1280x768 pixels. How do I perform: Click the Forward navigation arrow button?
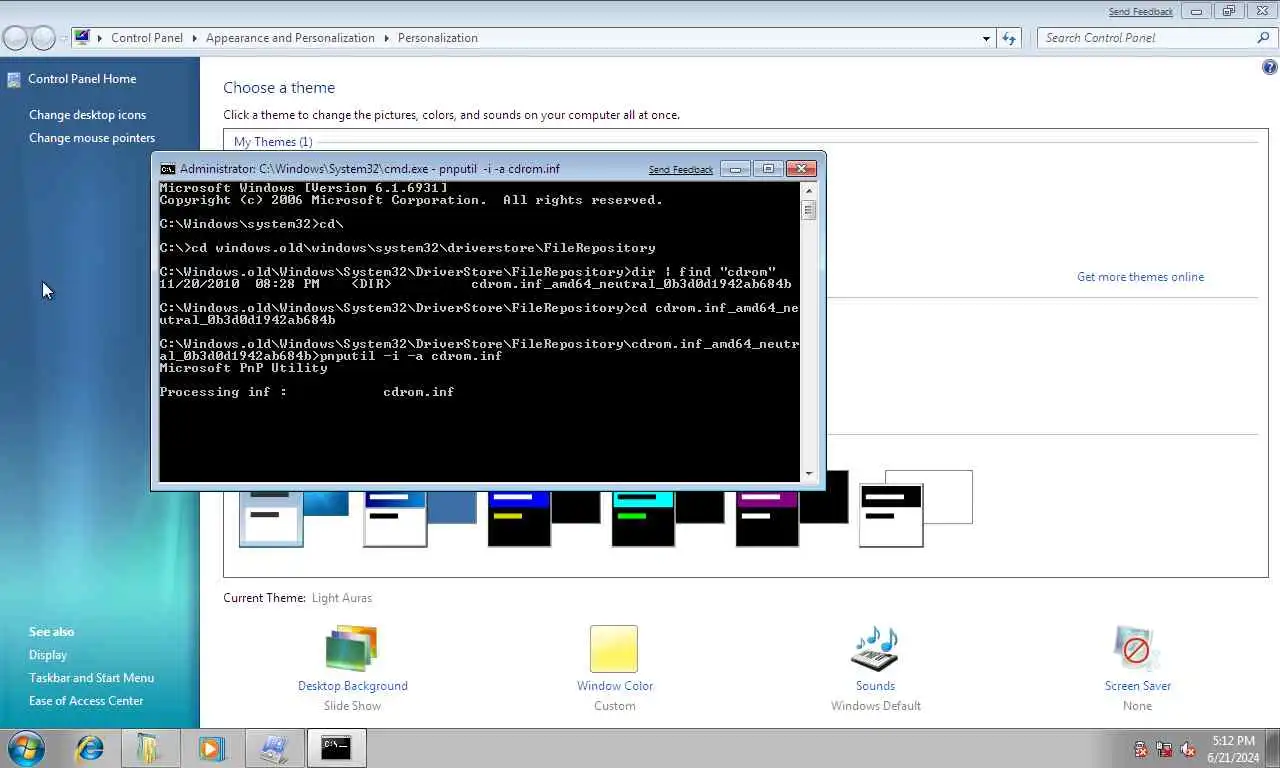coord(44,38)
